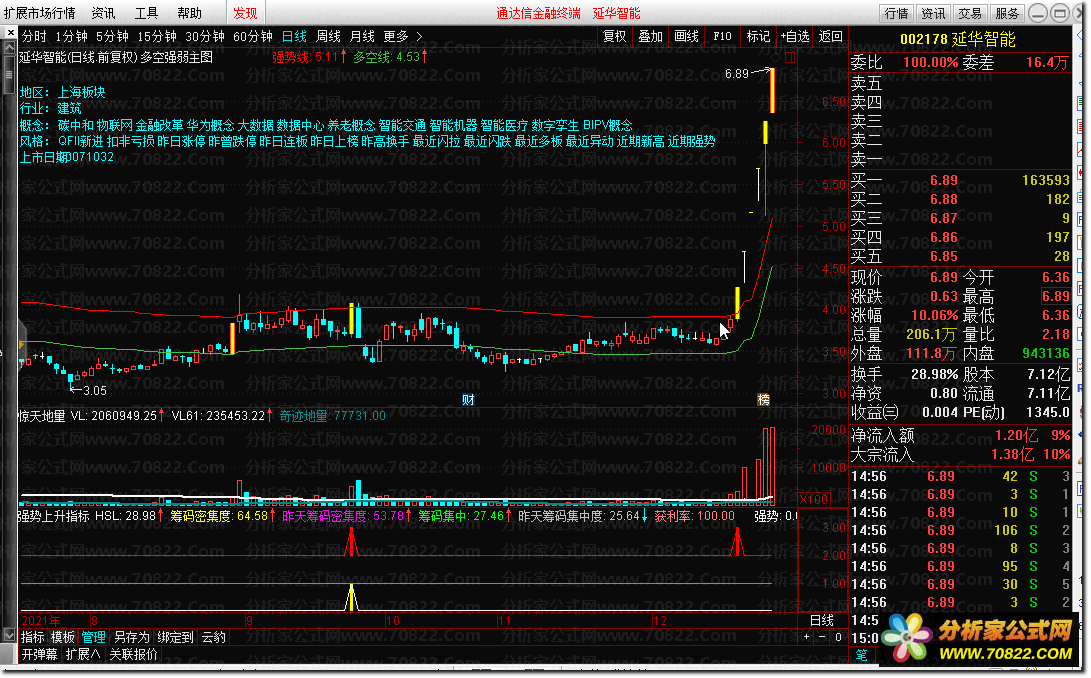Click the 买二 price 6.88
This screenshot has width=1091, height=678.
tap(943, 199)
